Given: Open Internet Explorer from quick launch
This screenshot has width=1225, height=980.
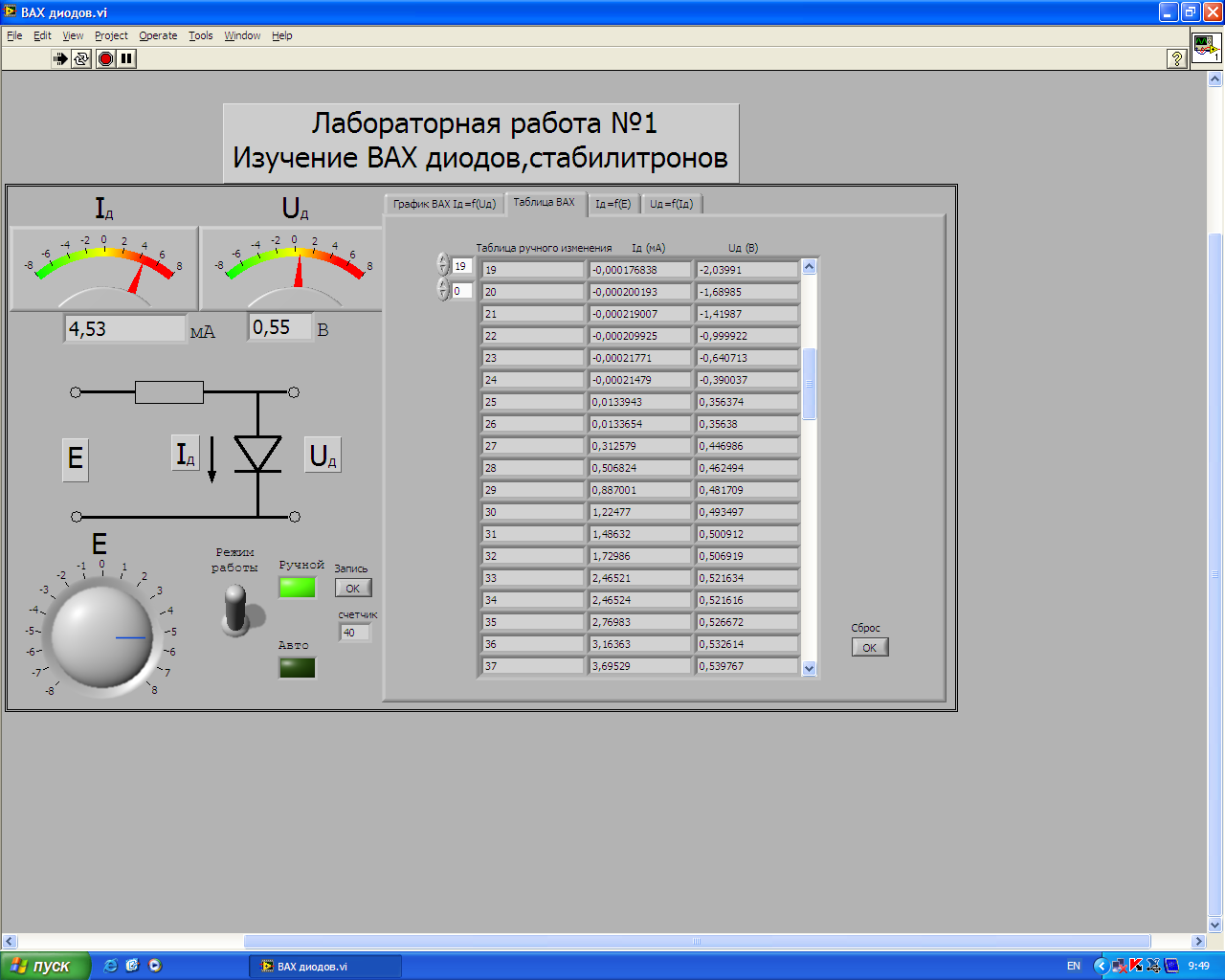Looking at the screenshot, I should pos(110,966).
